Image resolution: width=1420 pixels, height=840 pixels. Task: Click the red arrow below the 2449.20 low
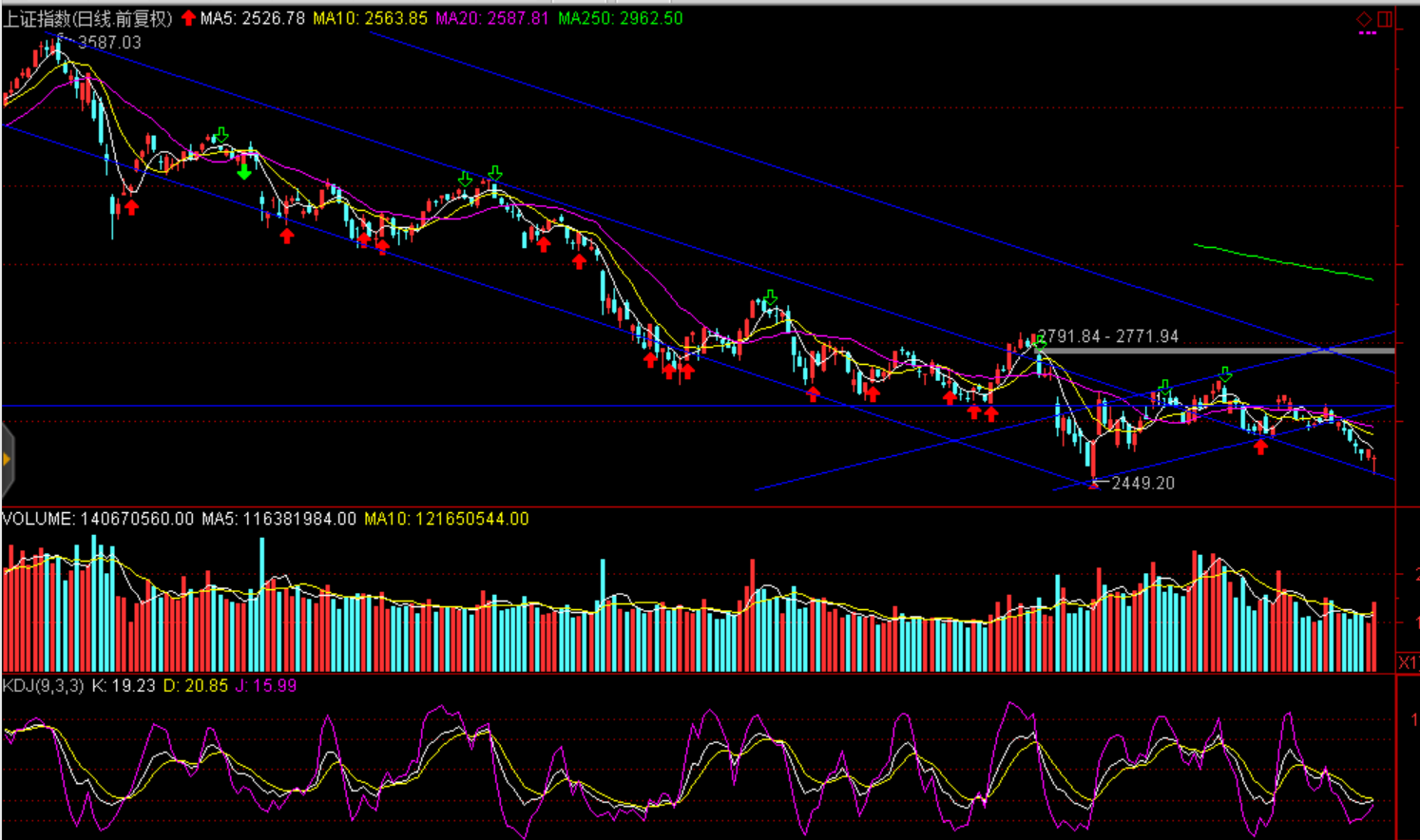click(x=1093, y=484)
